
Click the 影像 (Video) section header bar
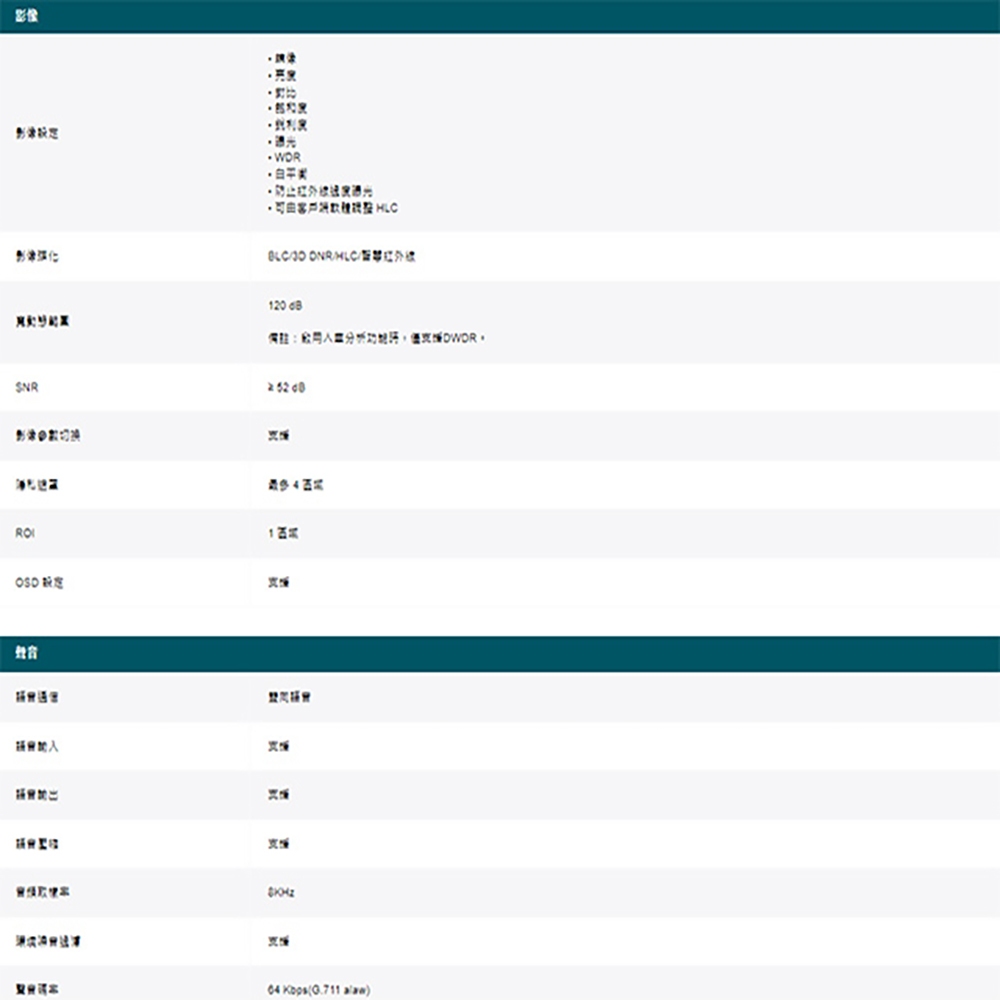pos(30,14)
